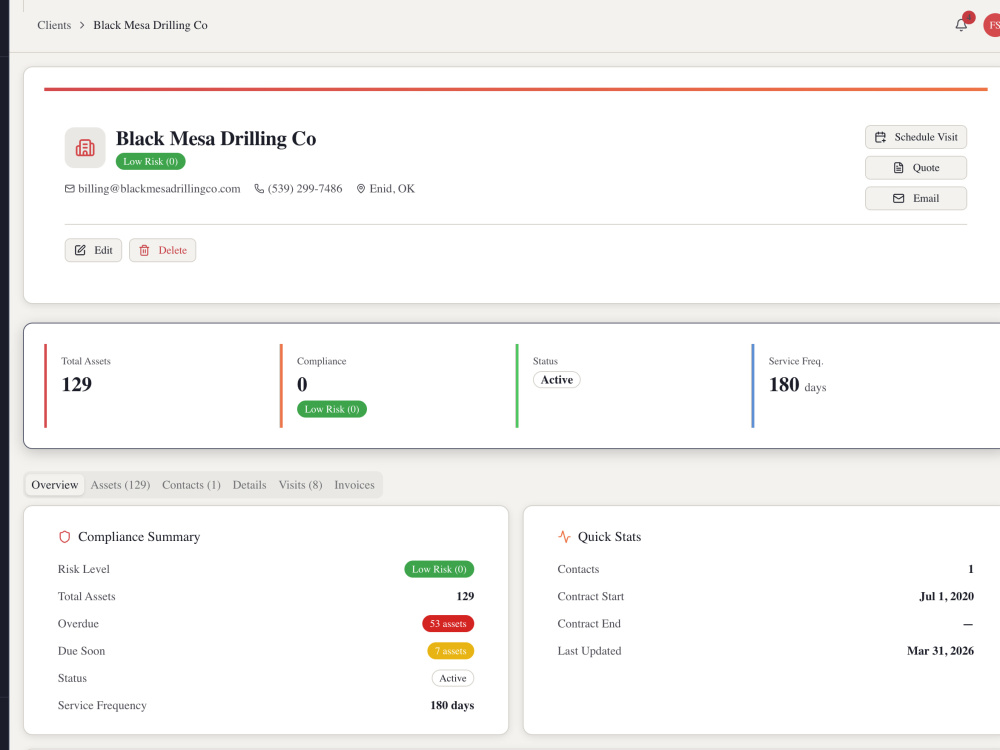This screenshot has height=750, width=1000.
Task: Switch to Assets (129) tab
Action: tap(121, 485)
